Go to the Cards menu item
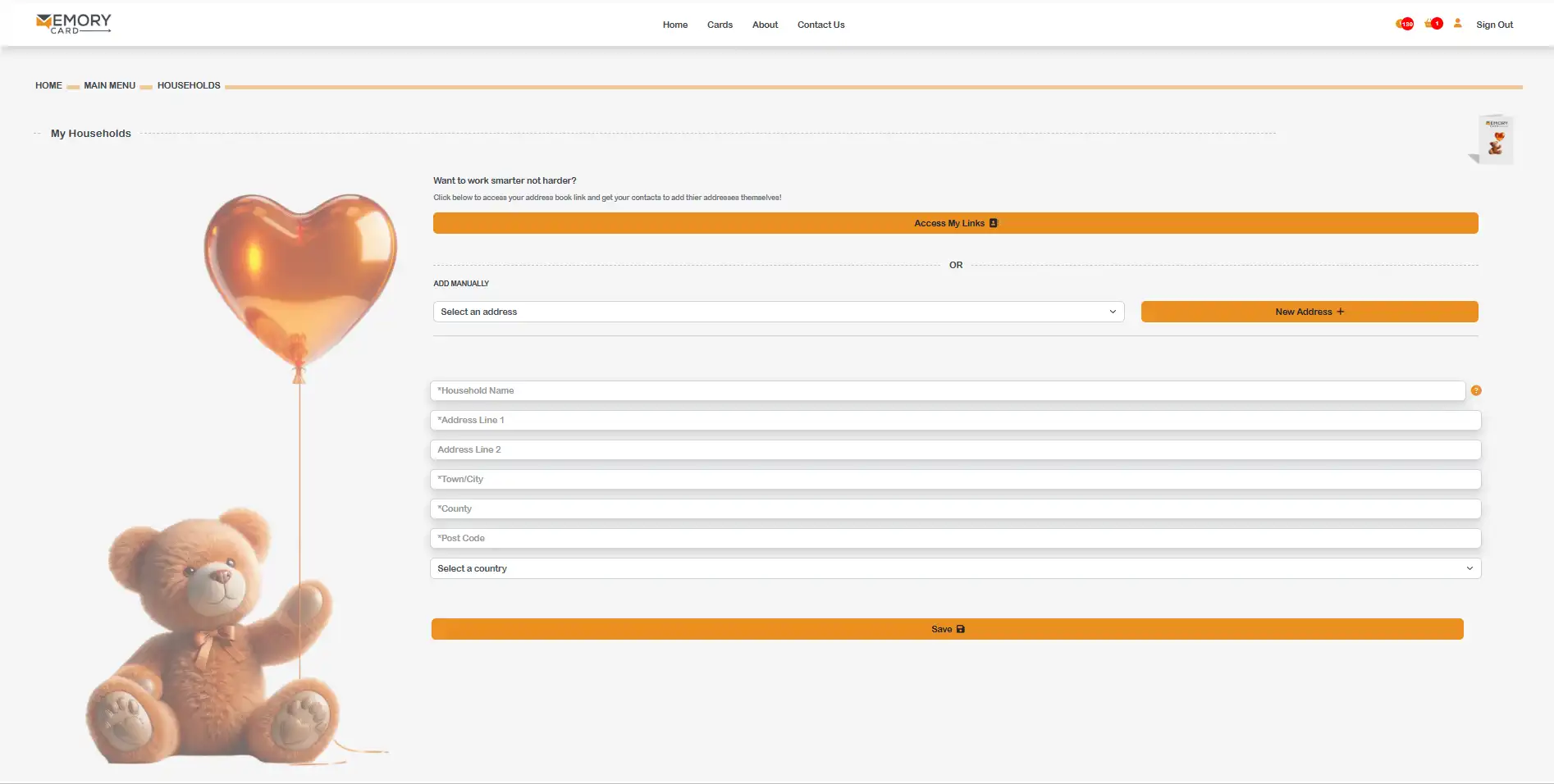Screen dimensions: 1554x784 point(720,25)
